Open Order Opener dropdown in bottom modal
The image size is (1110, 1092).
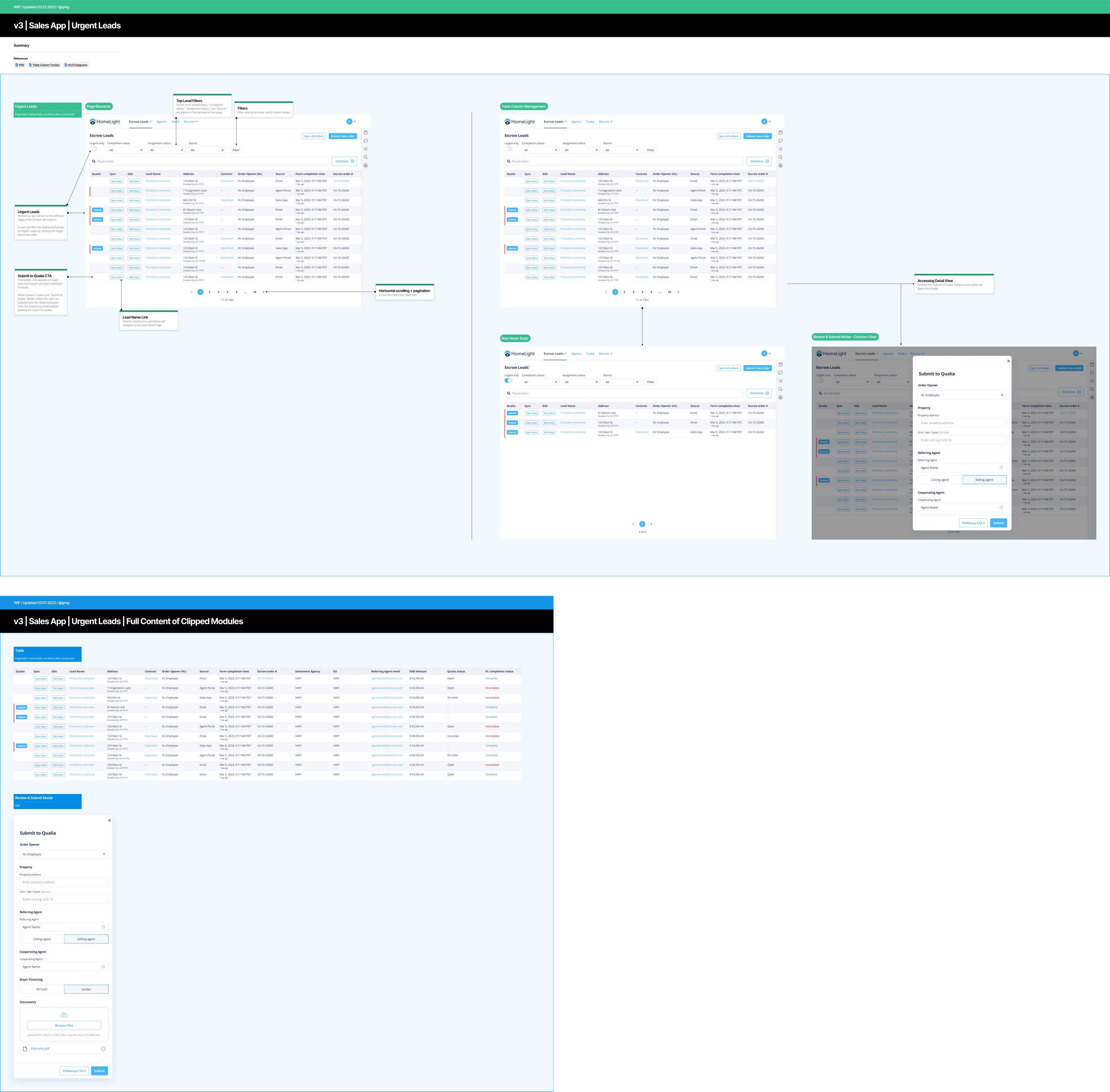click(x=63, y=855)
